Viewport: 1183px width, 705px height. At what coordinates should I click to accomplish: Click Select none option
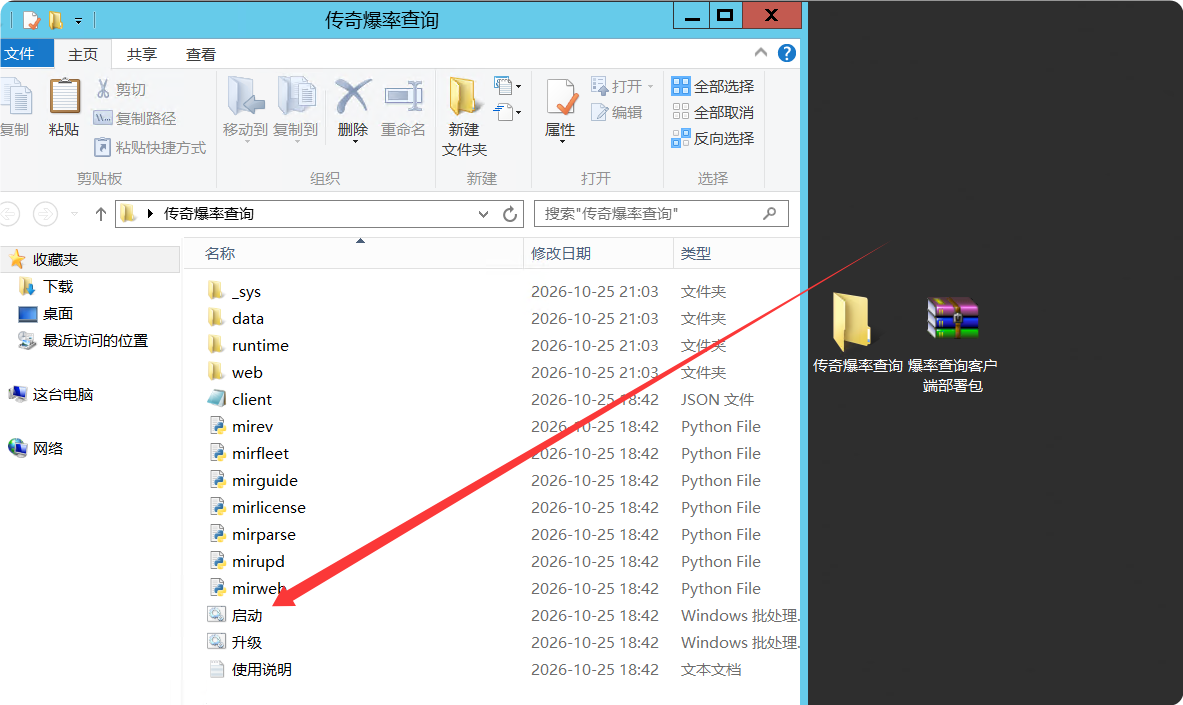(713, 112)
